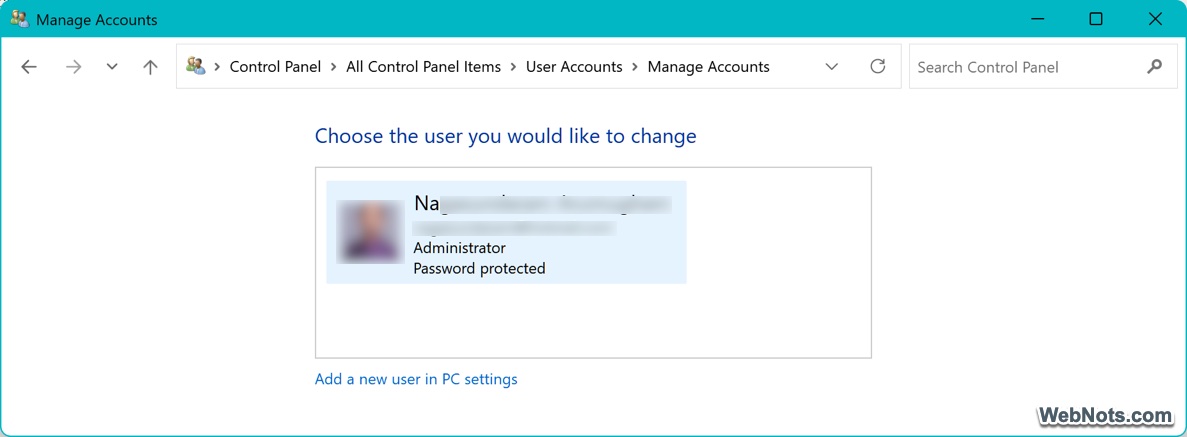The image size is (1187, 437).
Task: Open recent locations chevron dropdown
Action: (112, 67)
